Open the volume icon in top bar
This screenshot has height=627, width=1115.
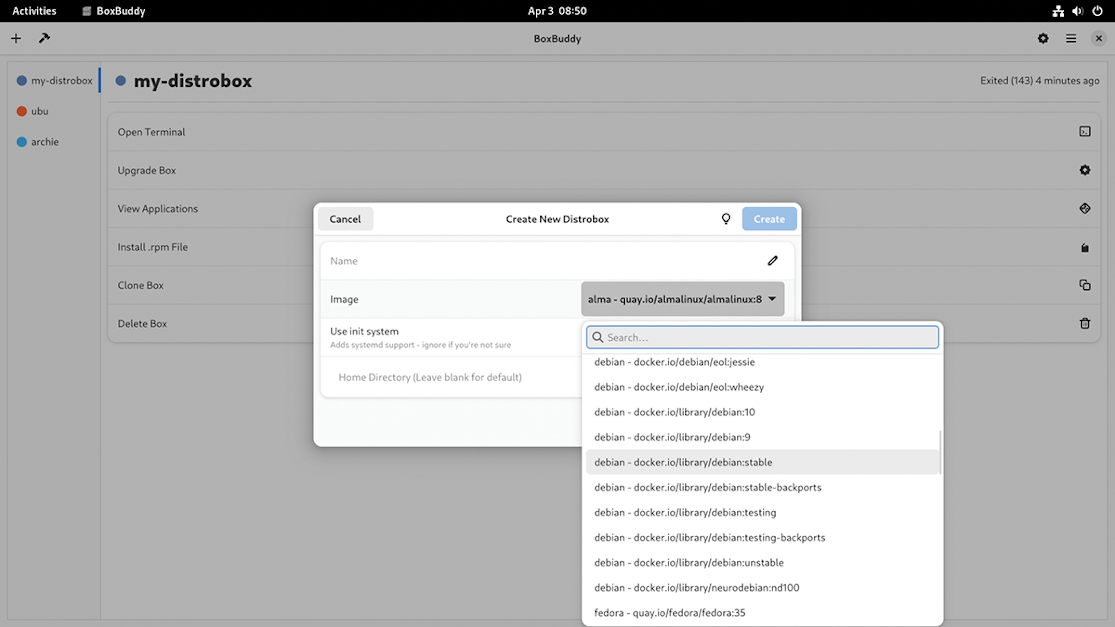(1078, 11)
